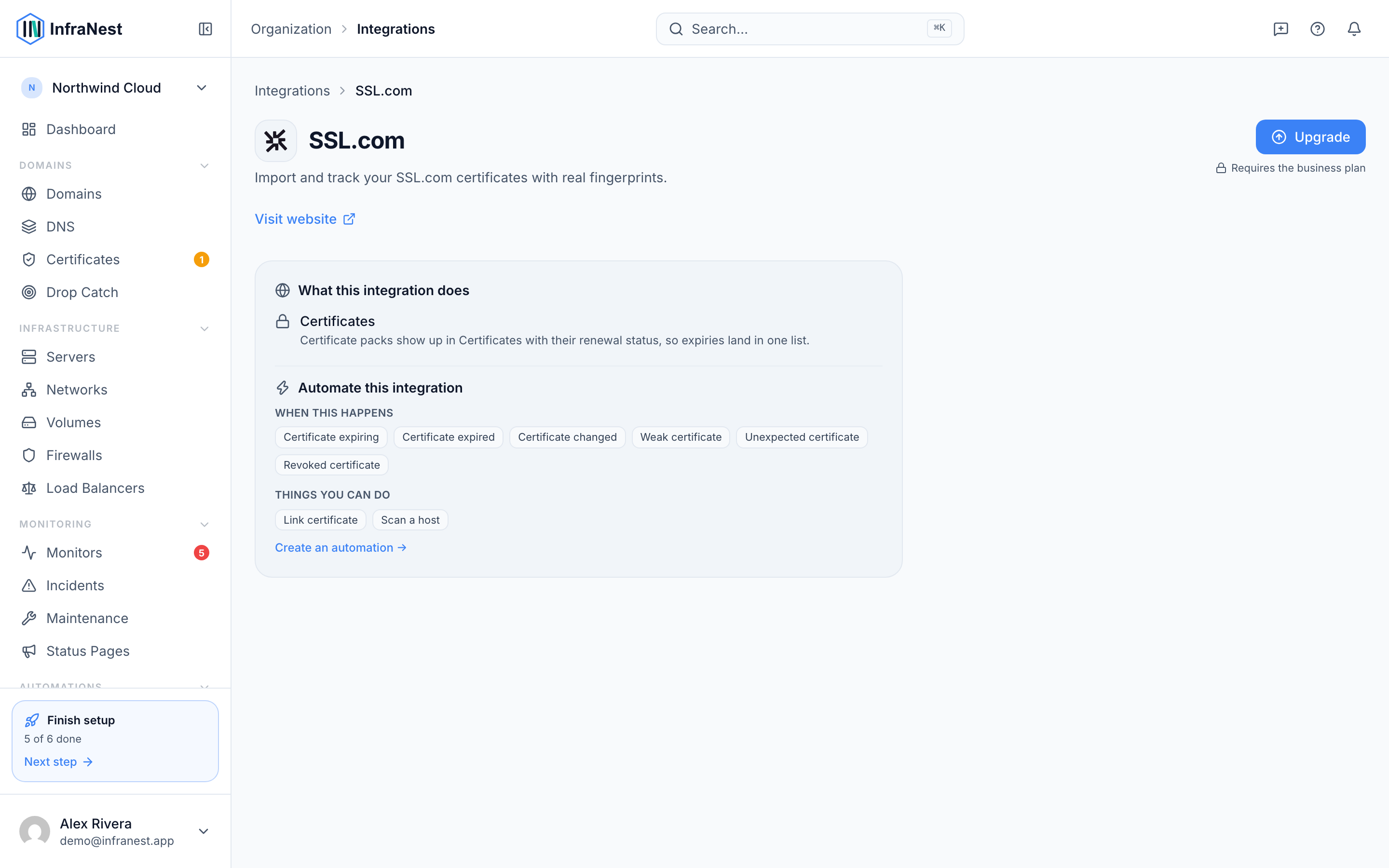
Task: Go to Domains in the sidebar
Action: 115,194
